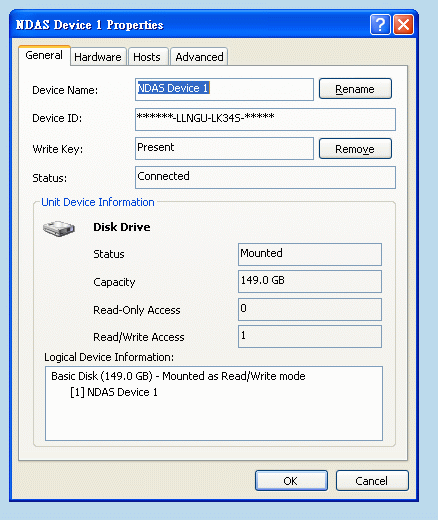Click the Capacity label
The image size is (438, 520).
pyautogui.click(x=114, y=282)
